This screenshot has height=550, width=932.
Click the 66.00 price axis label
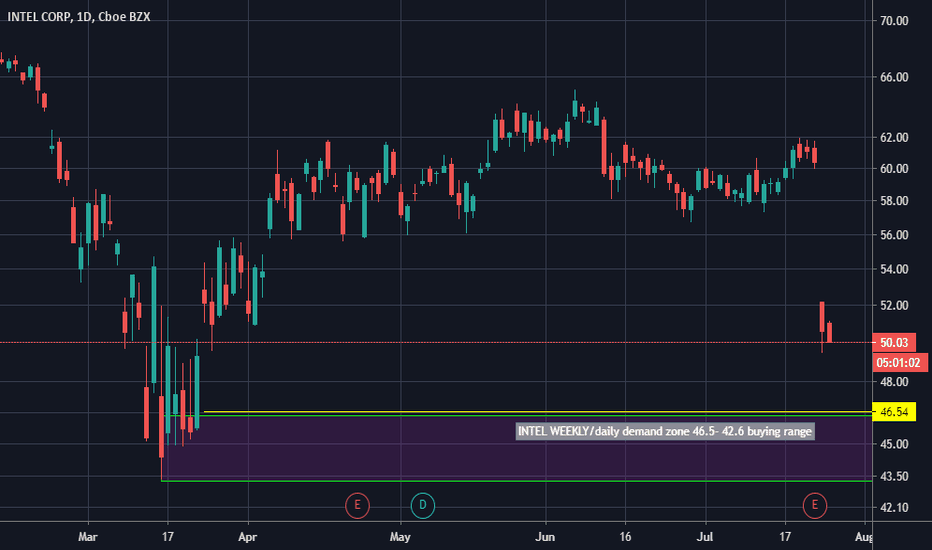click(894, 77)
